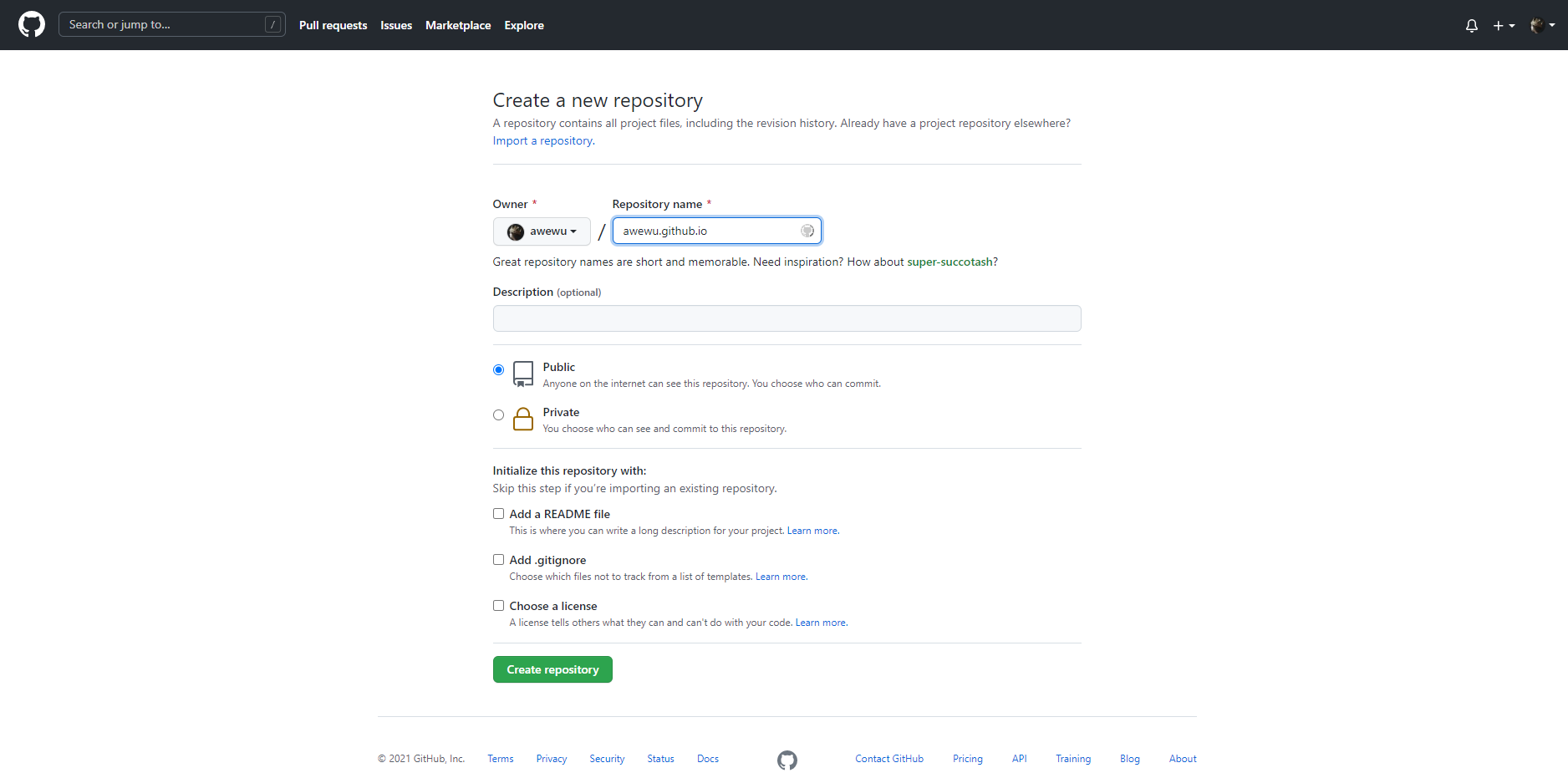Click the Add .gitignore label
The height and width of the screenshot is (773, 1568).
click(547, 560)
